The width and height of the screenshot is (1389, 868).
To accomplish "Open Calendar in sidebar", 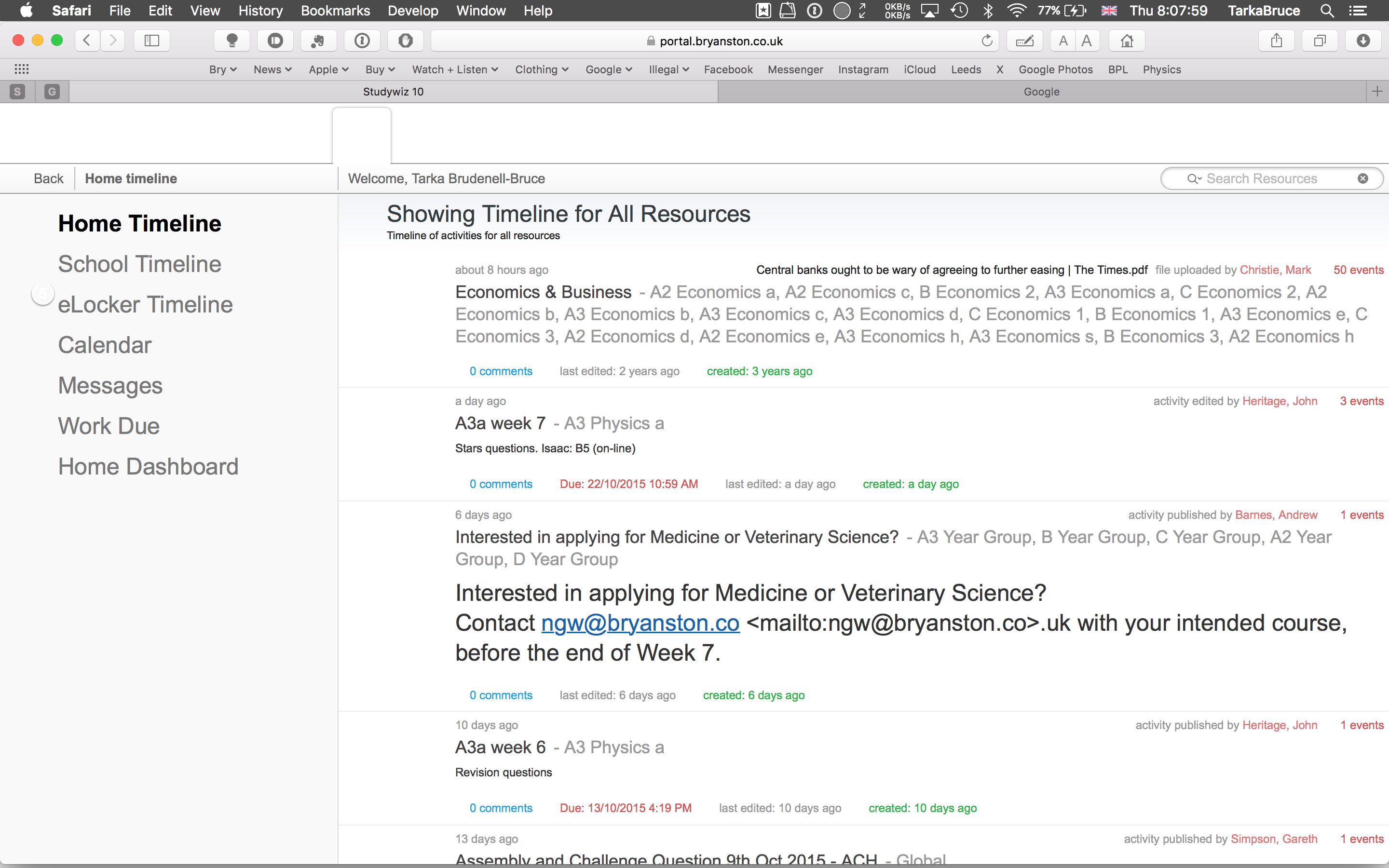I will pyautogui.click(x=105, y=345).
